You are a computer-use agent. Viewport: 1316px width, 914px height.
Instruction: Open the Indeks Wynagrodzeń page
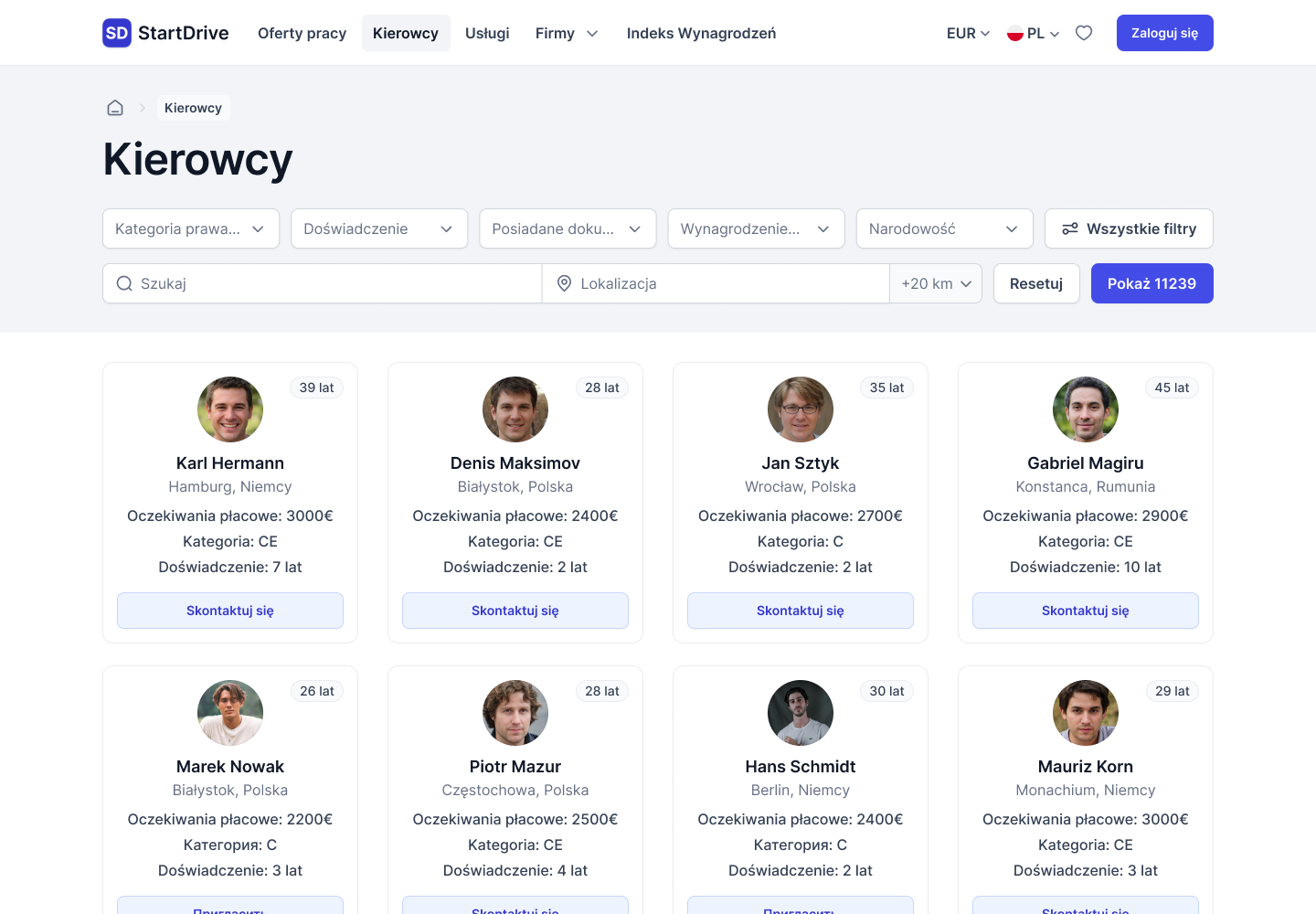(701, 33)
